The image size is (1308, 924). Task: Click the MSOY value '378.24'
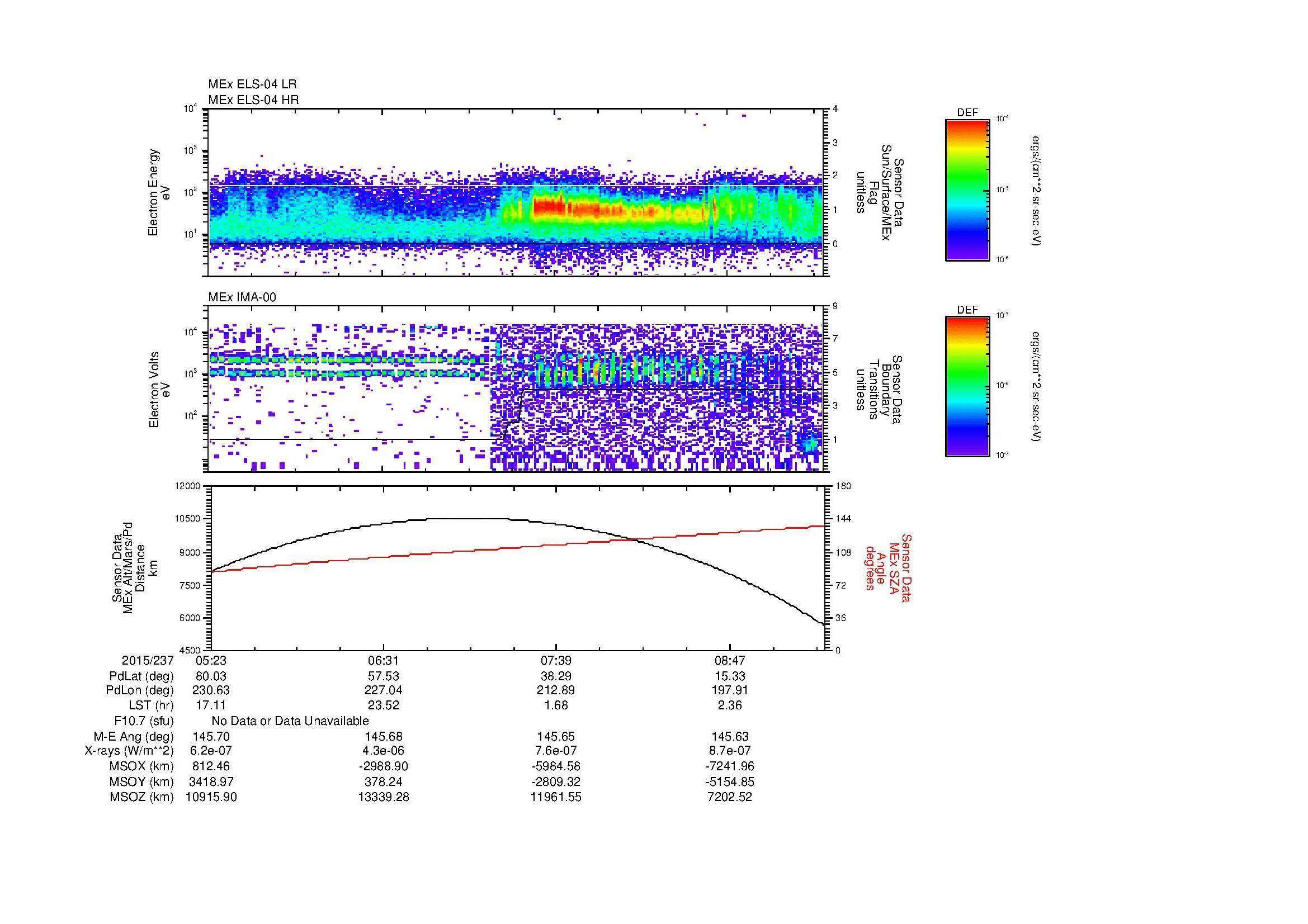(x=384, y=781)
